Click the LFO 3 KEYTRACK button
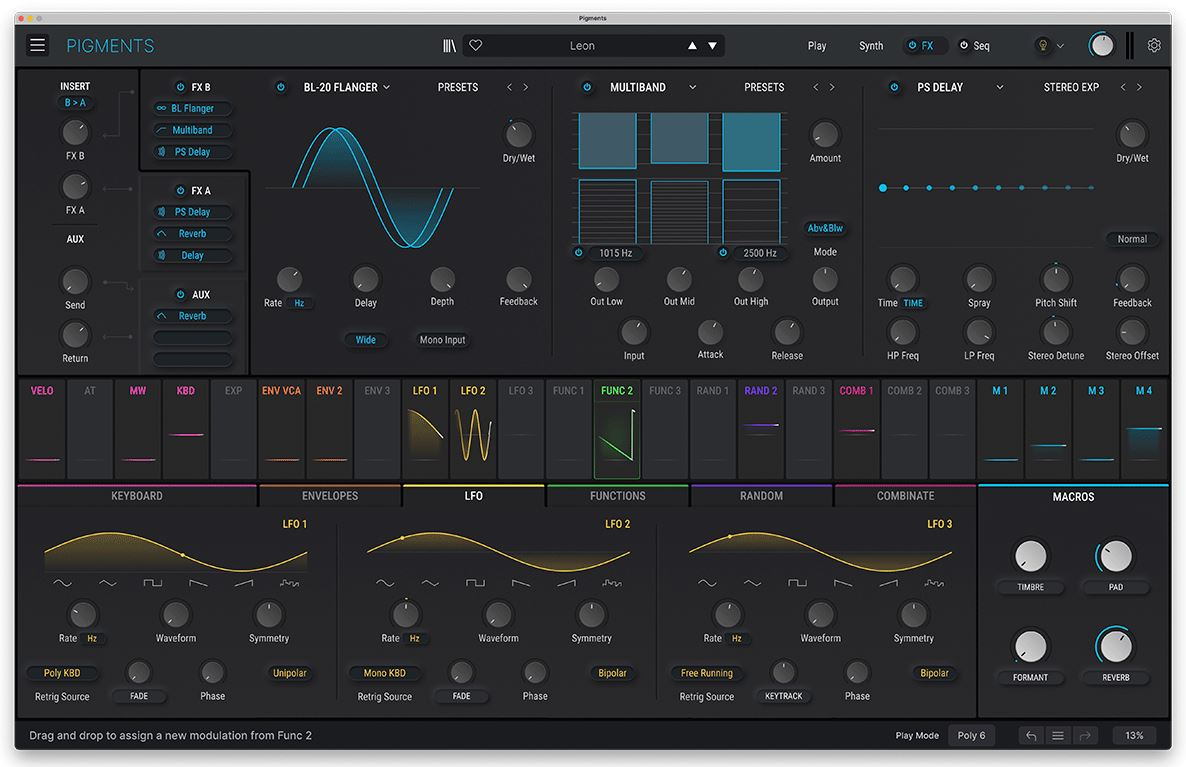The image size is (1186, 767). pyautogui.click(x=784, y=696)
